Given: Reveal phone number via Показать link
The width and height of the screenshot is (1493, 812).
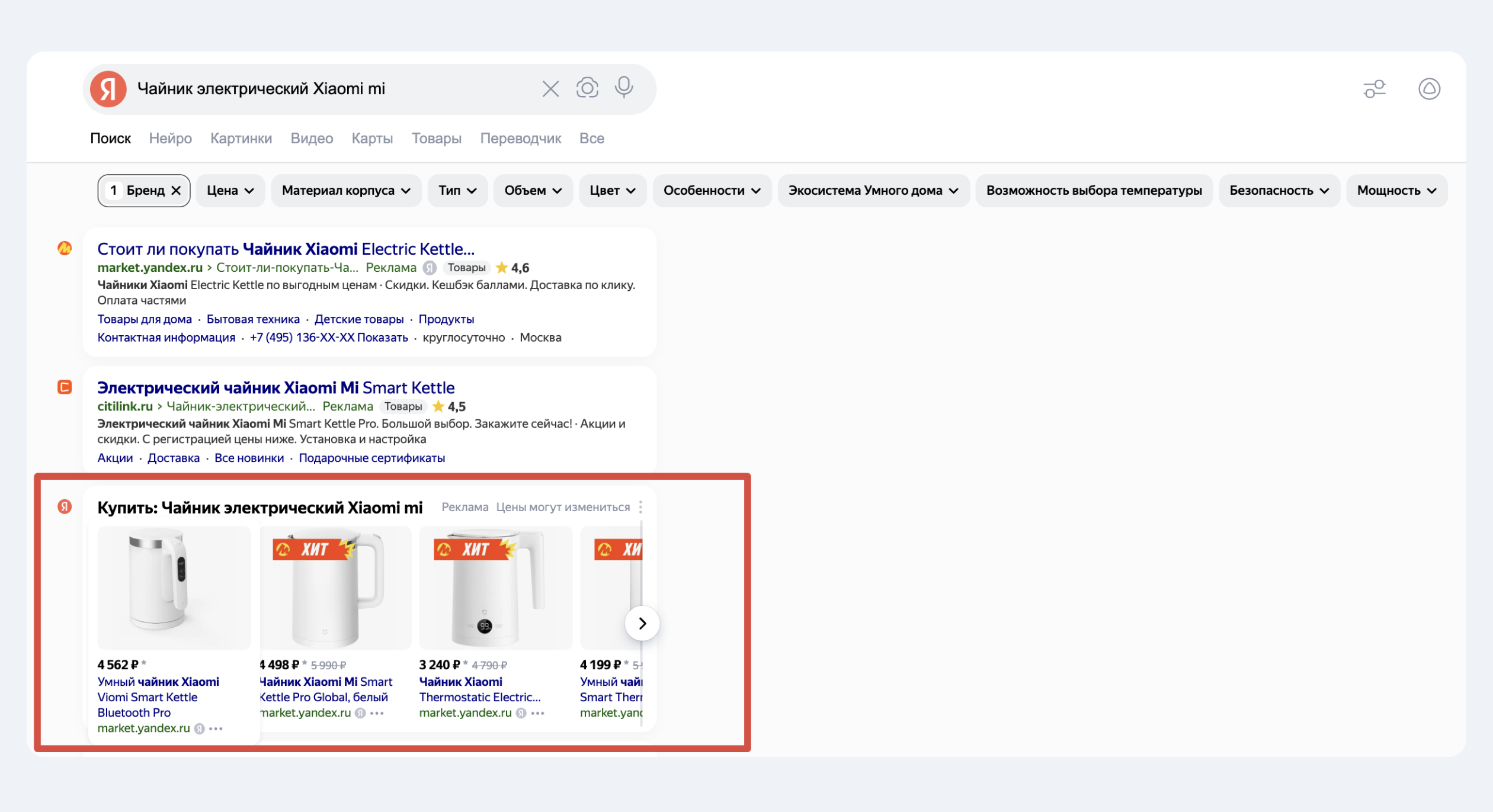Looking at the screenshot, I should coord(383,338).
